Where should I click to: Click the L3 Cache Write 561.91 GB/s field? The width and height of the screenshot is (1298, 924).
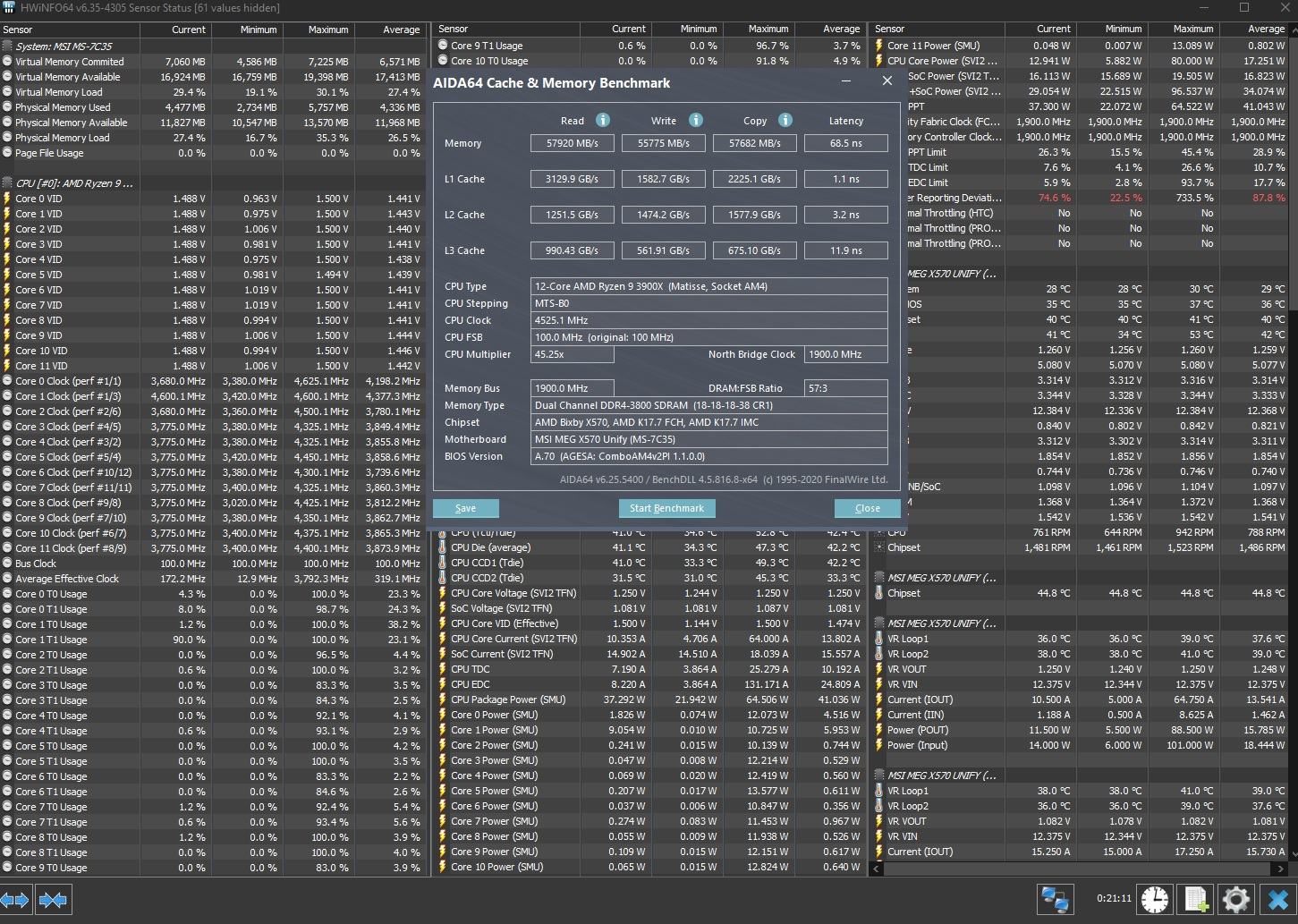click(x=664, y=250)
